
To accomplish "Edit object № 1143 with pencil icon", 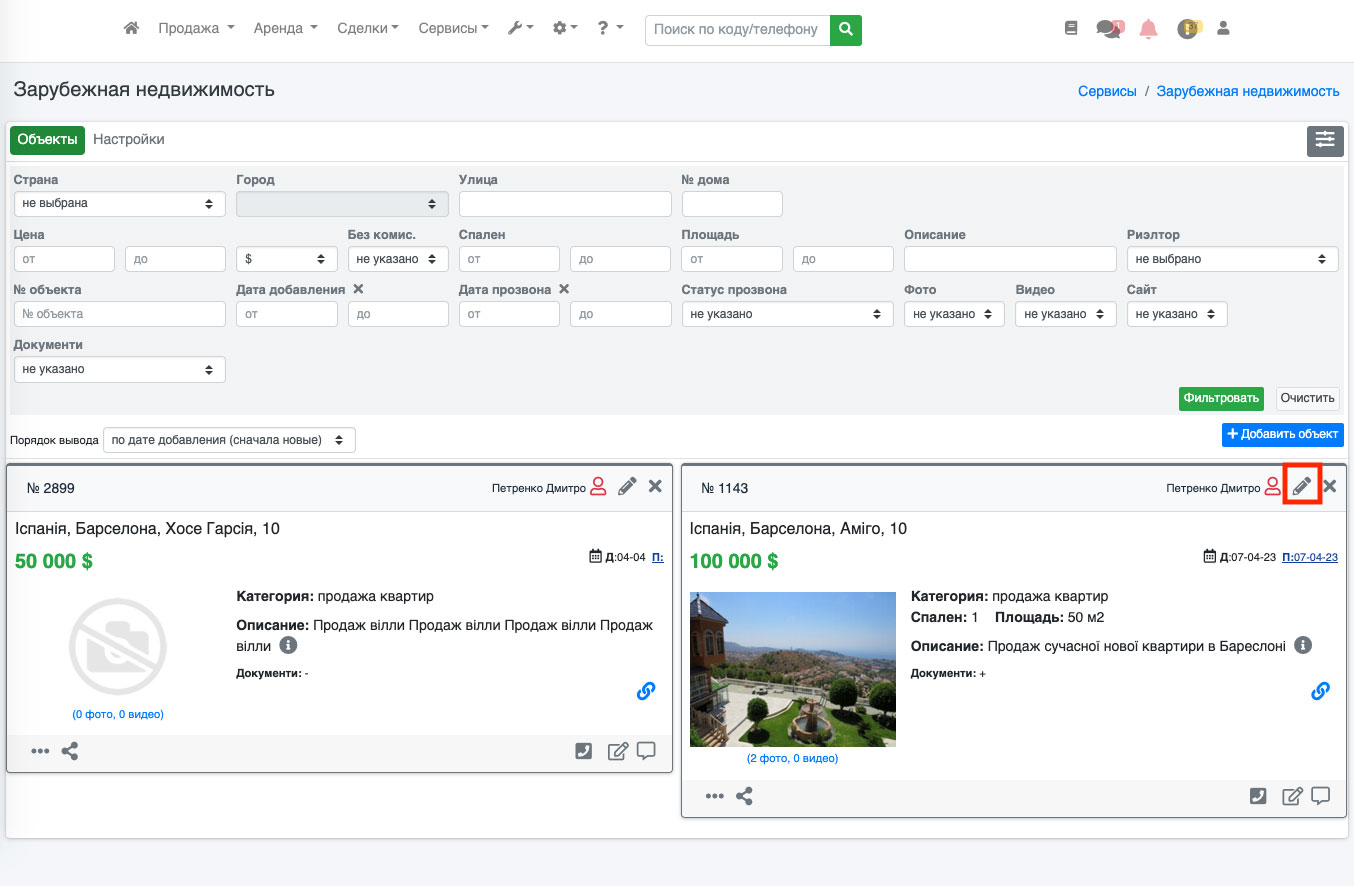I will point(1302,487).
